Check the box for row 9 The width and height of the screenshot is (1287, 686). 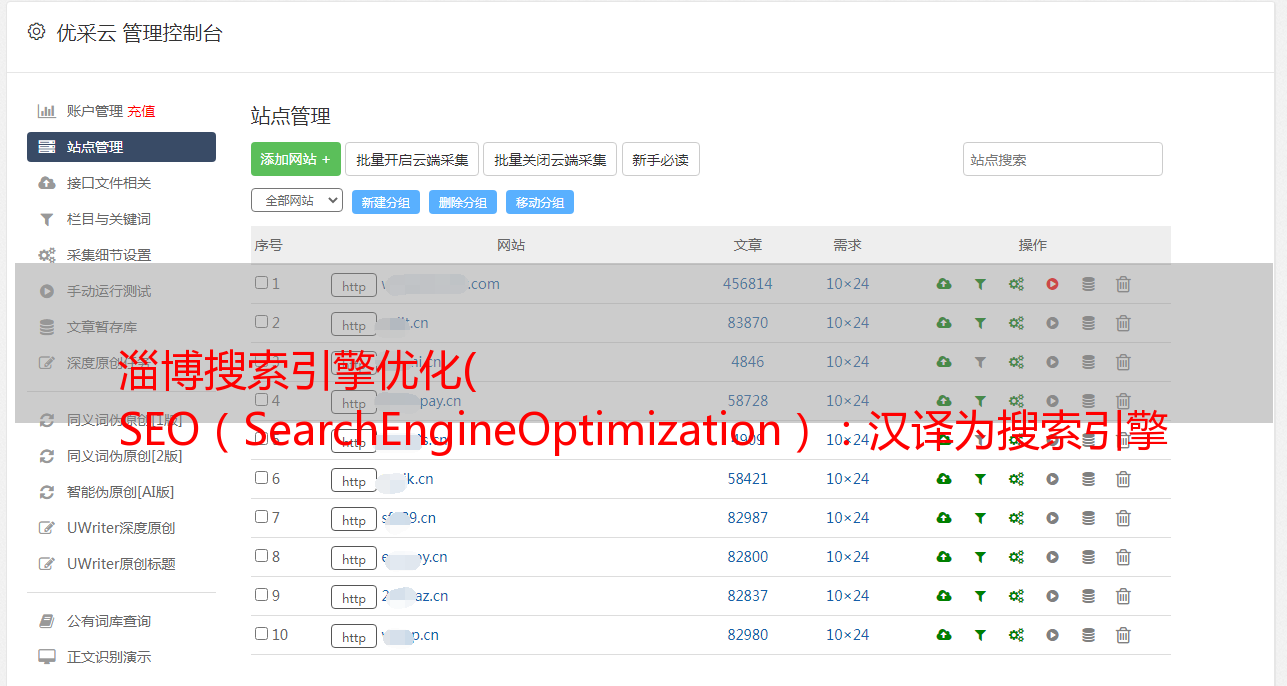[261, 595]
